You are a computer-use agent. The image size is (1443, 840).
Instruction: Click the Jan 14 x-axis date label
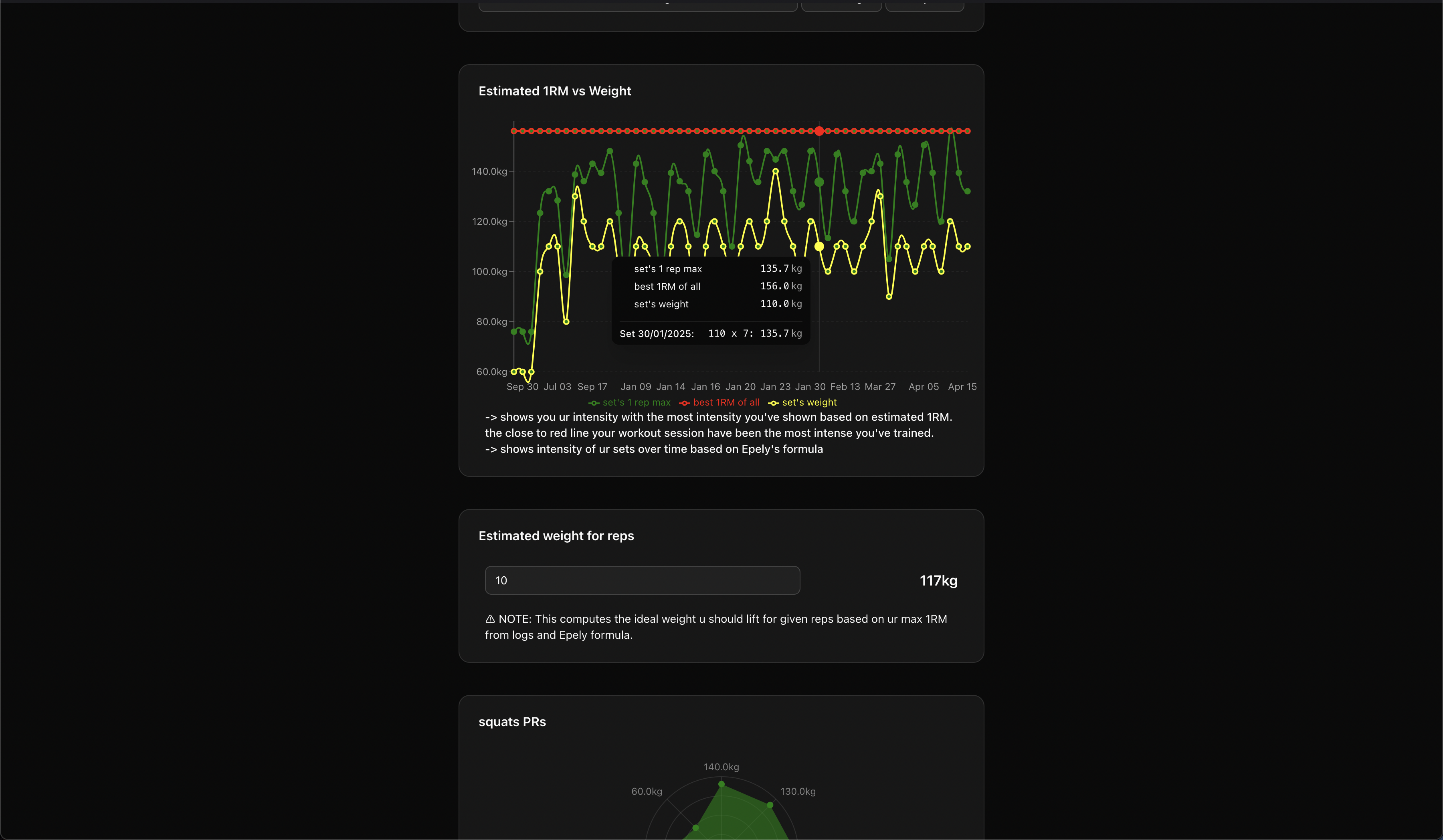pyautogui.click(x=671, y=386)
